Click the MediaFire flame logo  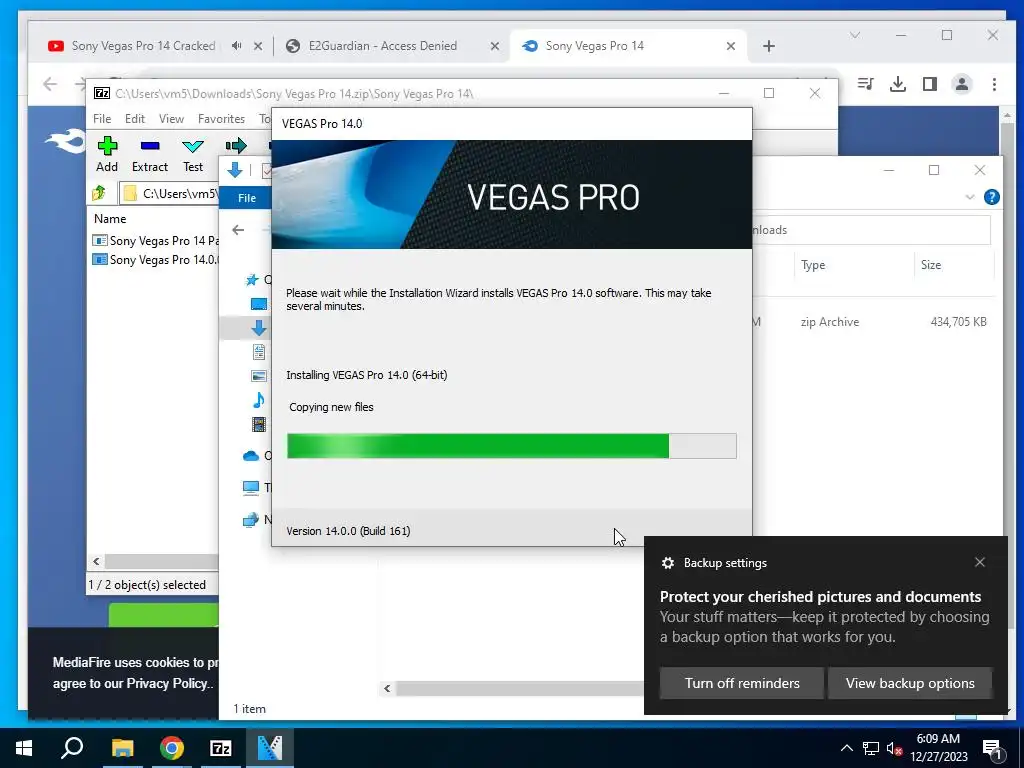click(65, 140)
